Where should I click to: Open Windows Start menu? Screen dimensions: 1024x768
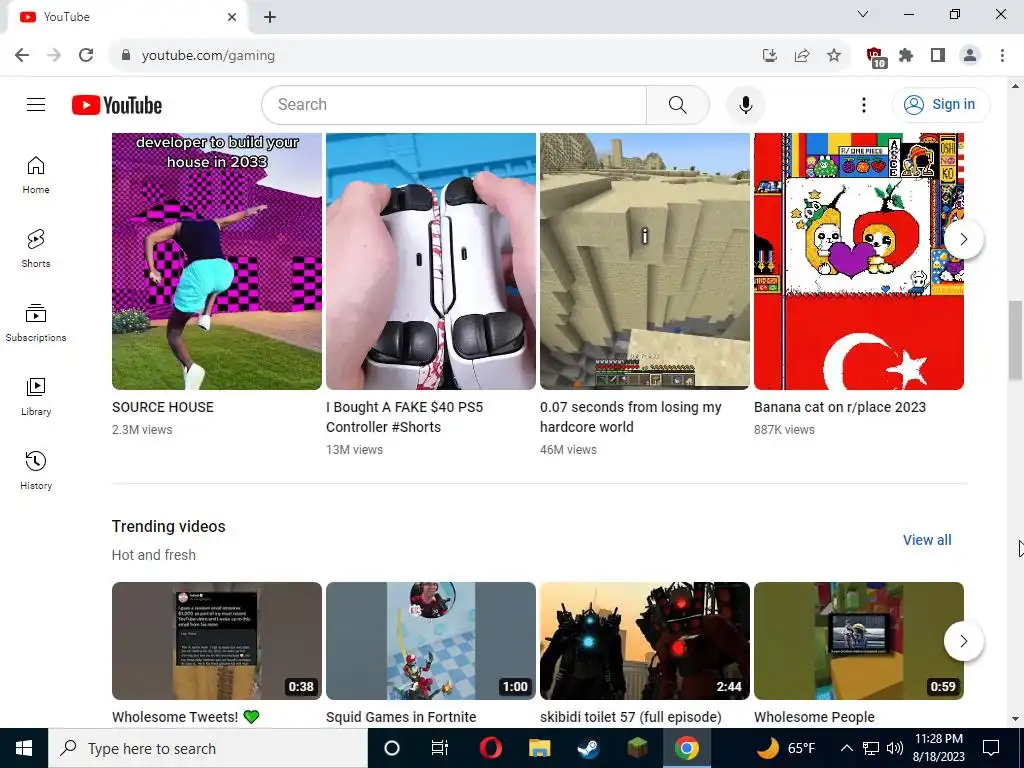[x=24, y=748]
